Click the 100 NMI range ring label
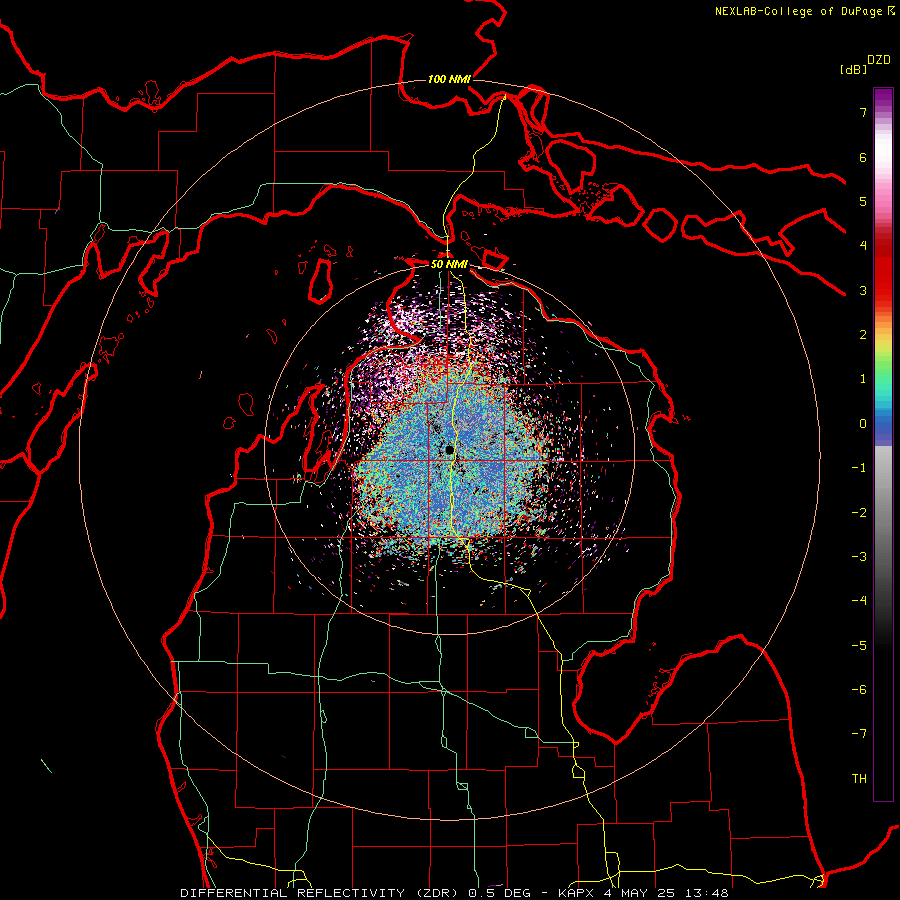The image size is (900, 900). (449, 79)
